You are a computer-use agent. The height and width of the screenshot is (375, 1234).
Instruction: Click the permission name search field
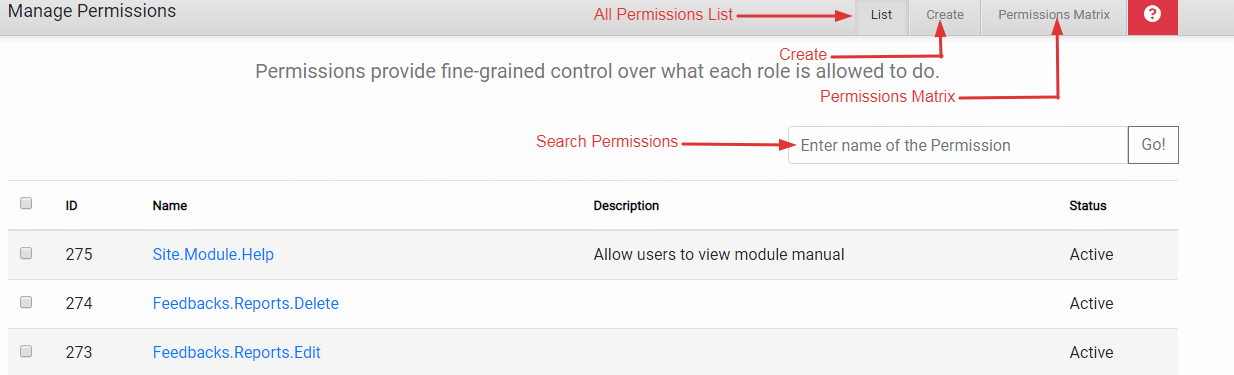pyautogui.click(x=958, y=145)
